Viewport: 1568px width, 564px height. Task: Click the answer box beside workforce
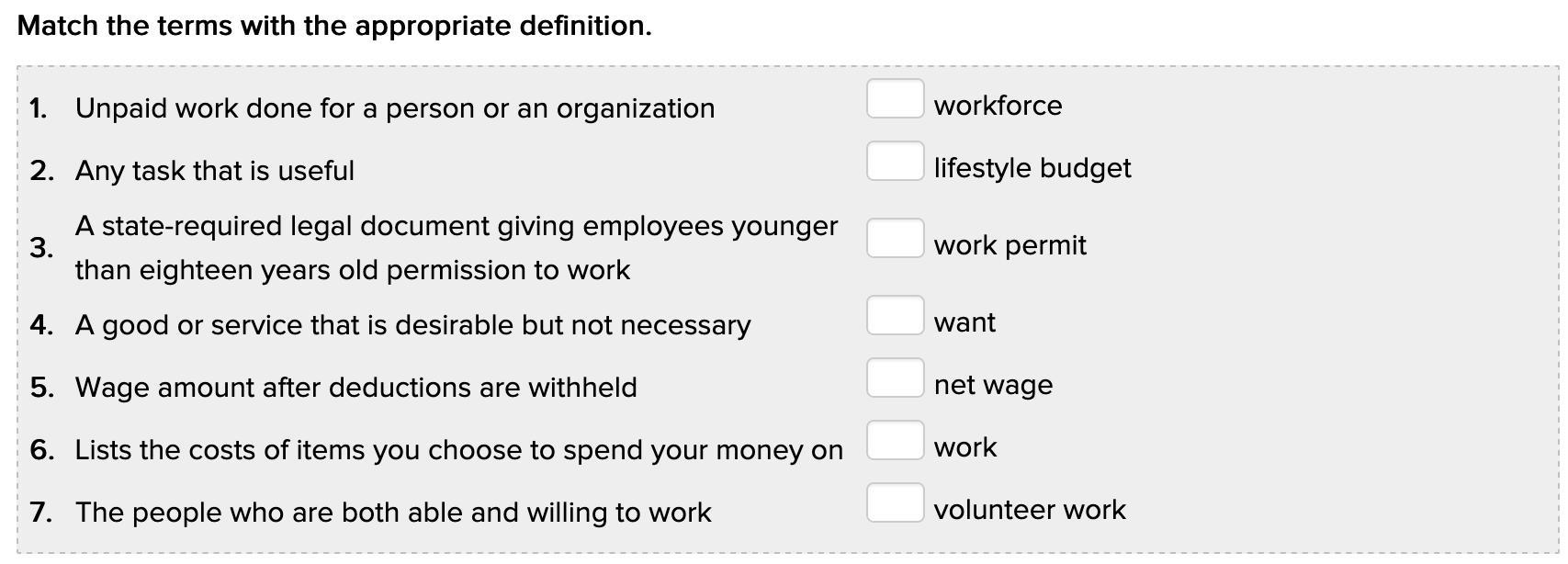[895, 99]
